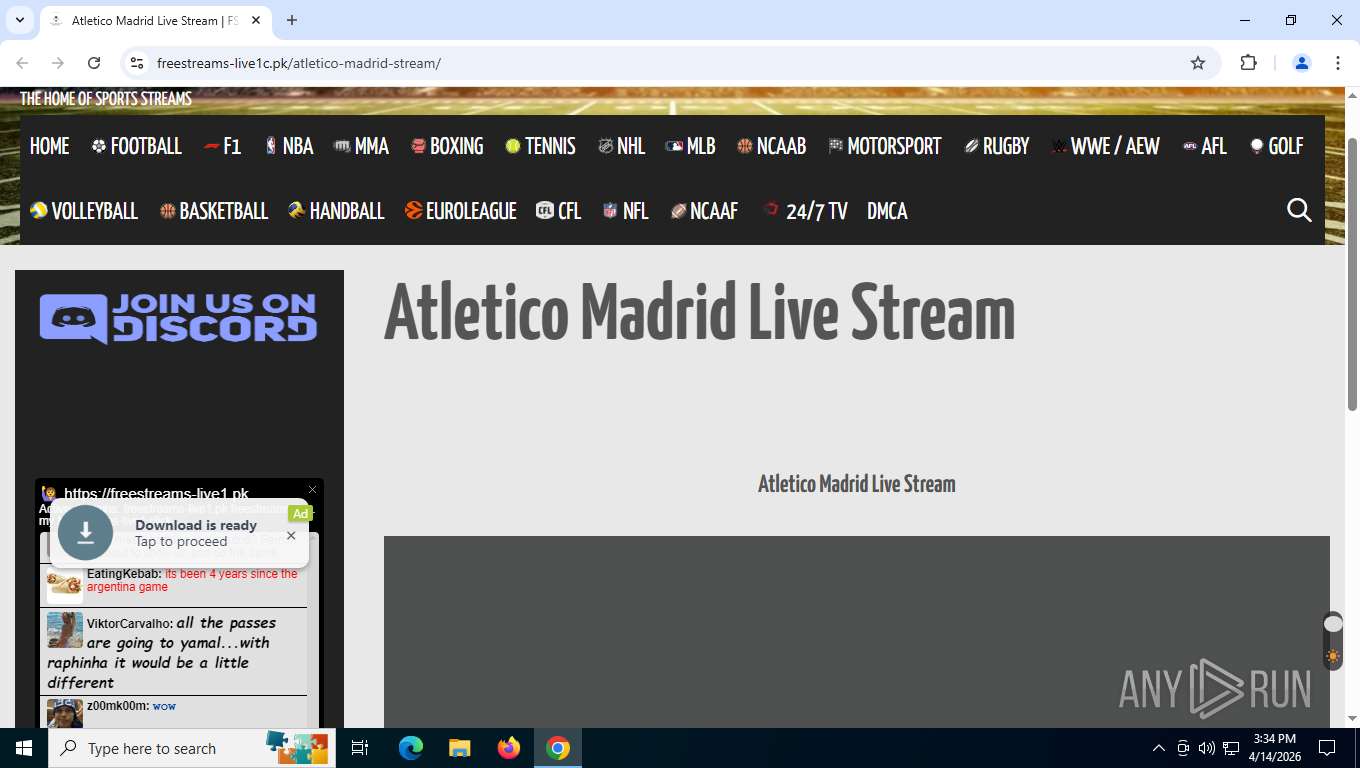Image resolution: width=1360 pixels, height=768 pixels.
Task: Open RUGBY streams
Action: (x=996, y=146)
